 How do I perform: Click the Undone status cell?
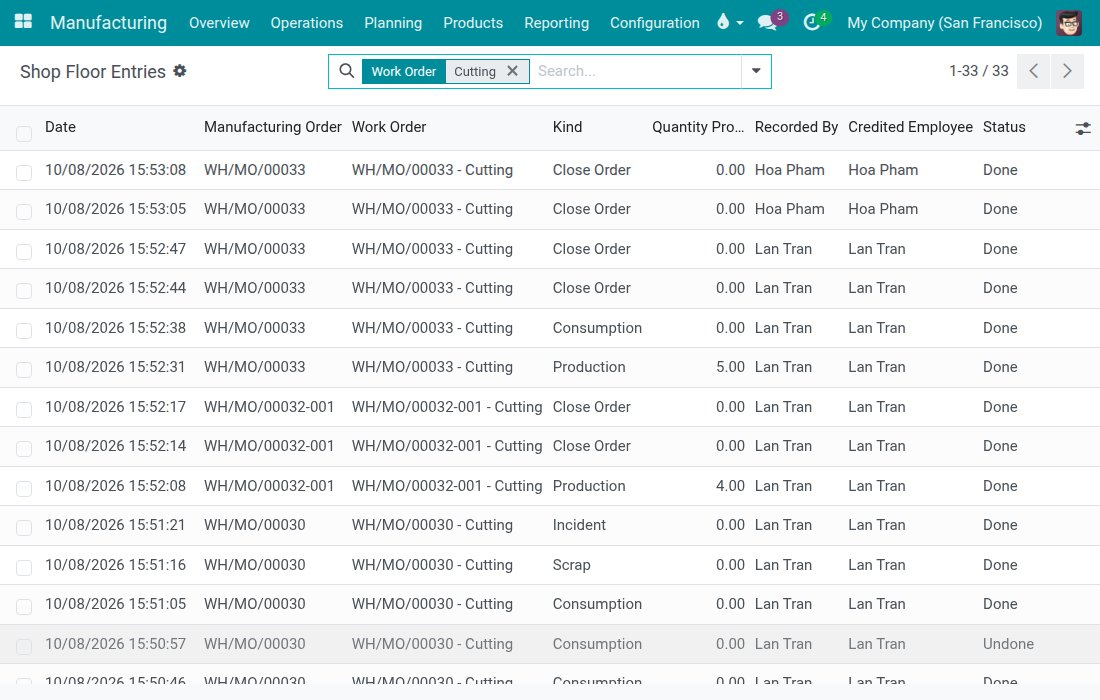[1008, 644]
